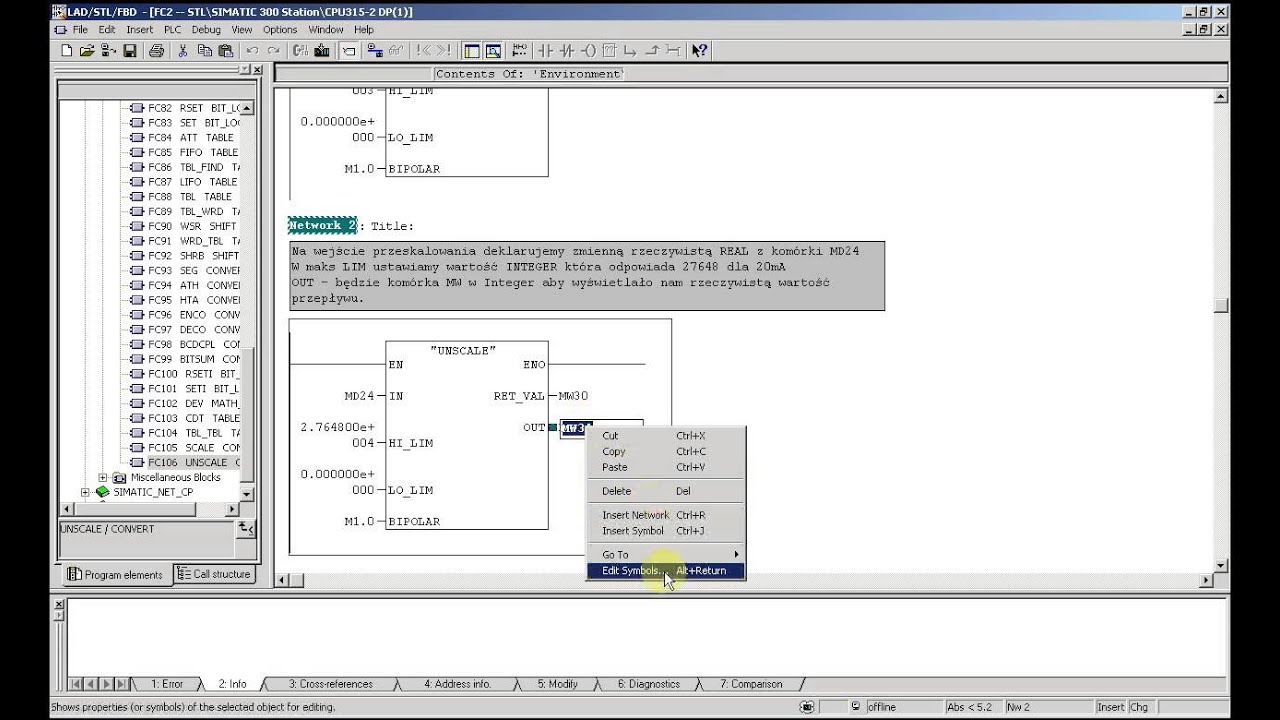
Task: Insert an output coil icon
Action: [589, 51]
